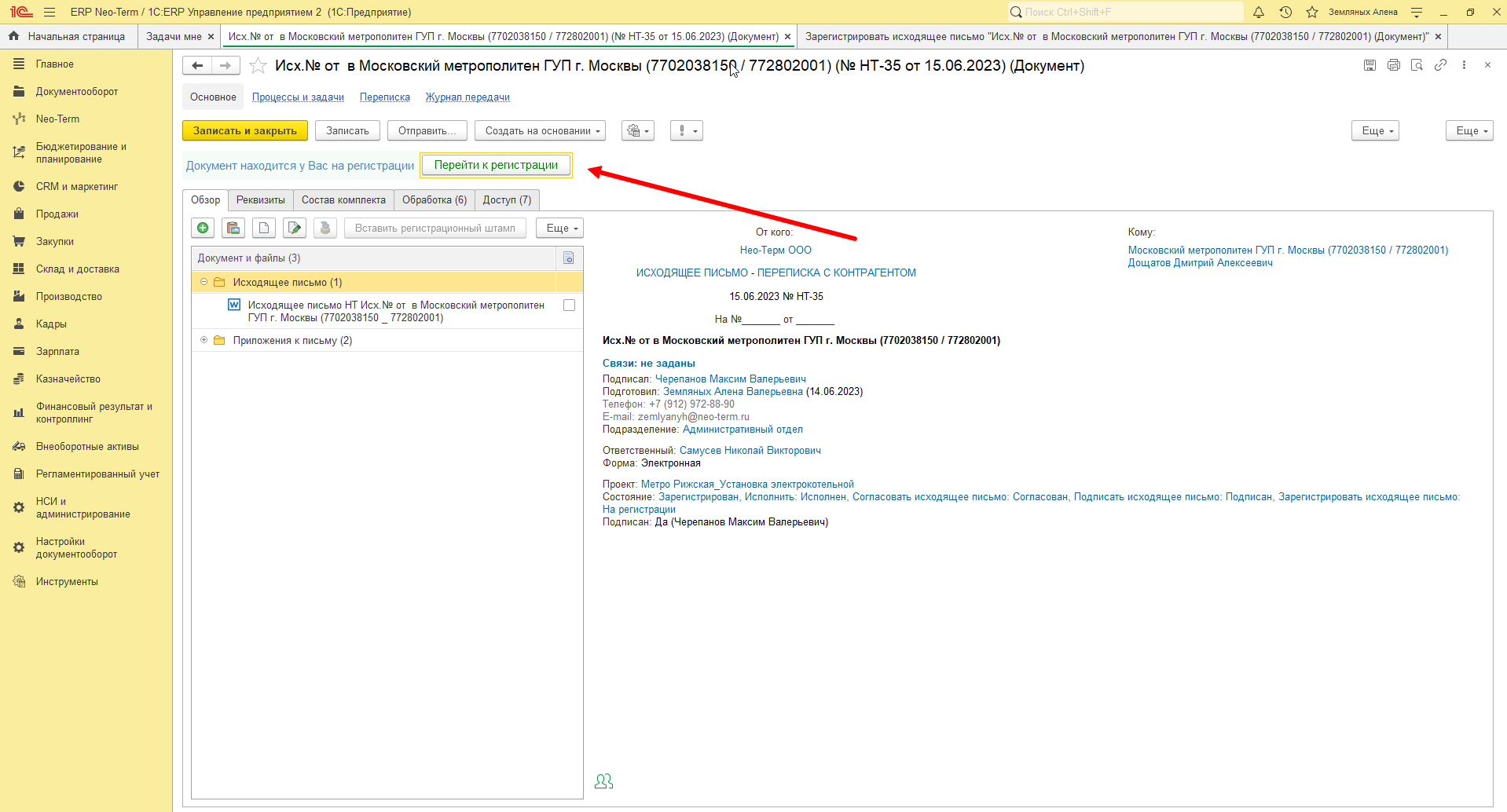Screen dimensions: 1507x812
Task: Click Записать и закрыть button
Action: [245, 130]
